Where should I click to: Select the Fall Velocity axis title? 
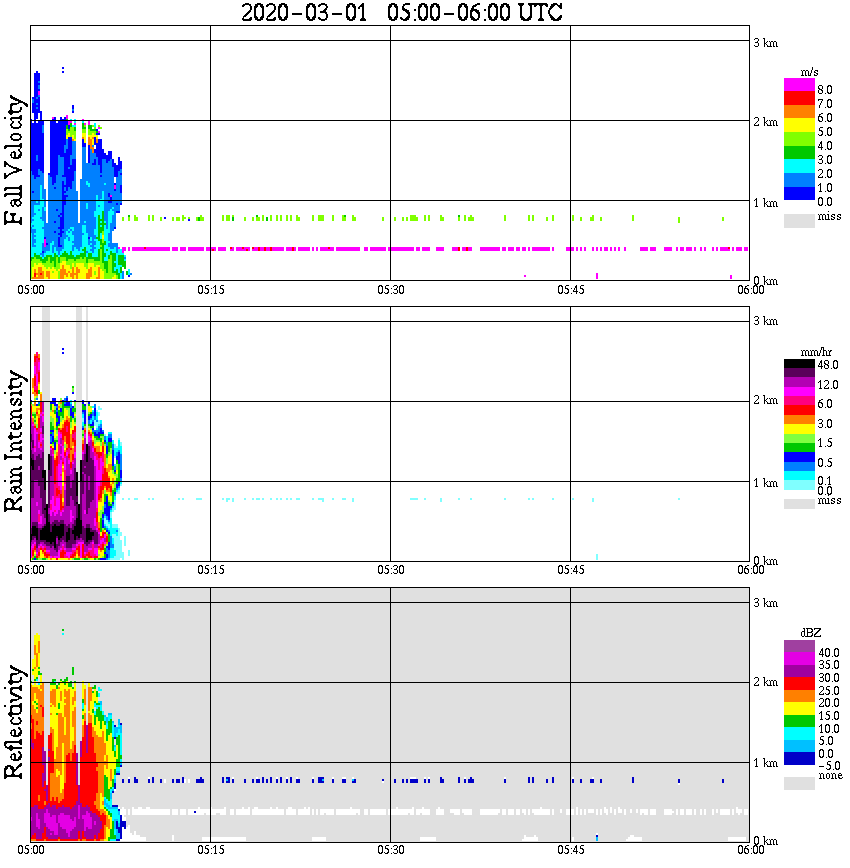pyautogui.click(x=14, y=160)
